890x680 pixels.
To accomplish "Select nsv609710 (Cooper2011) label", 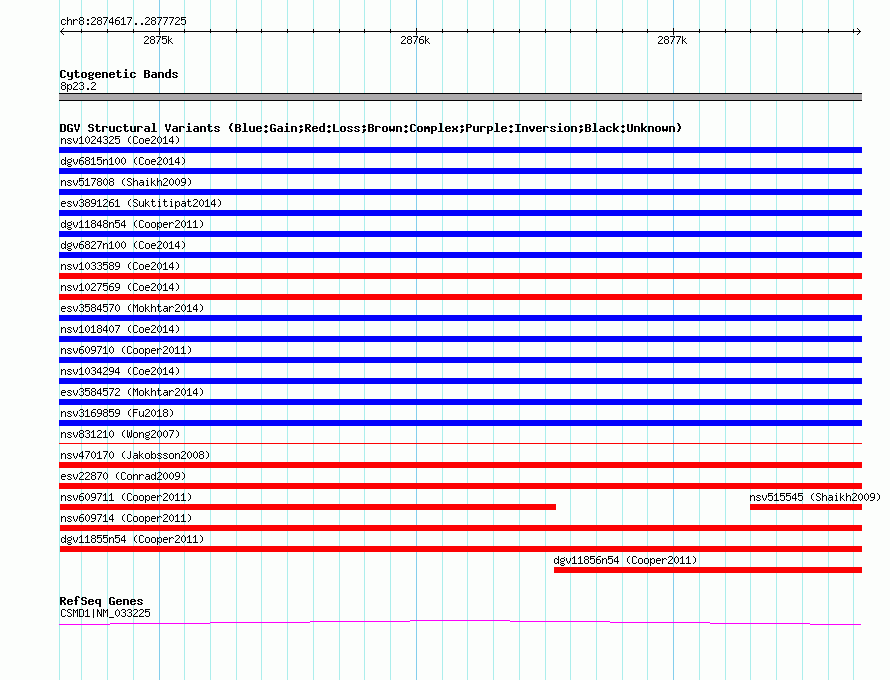I will coord(126,350).
